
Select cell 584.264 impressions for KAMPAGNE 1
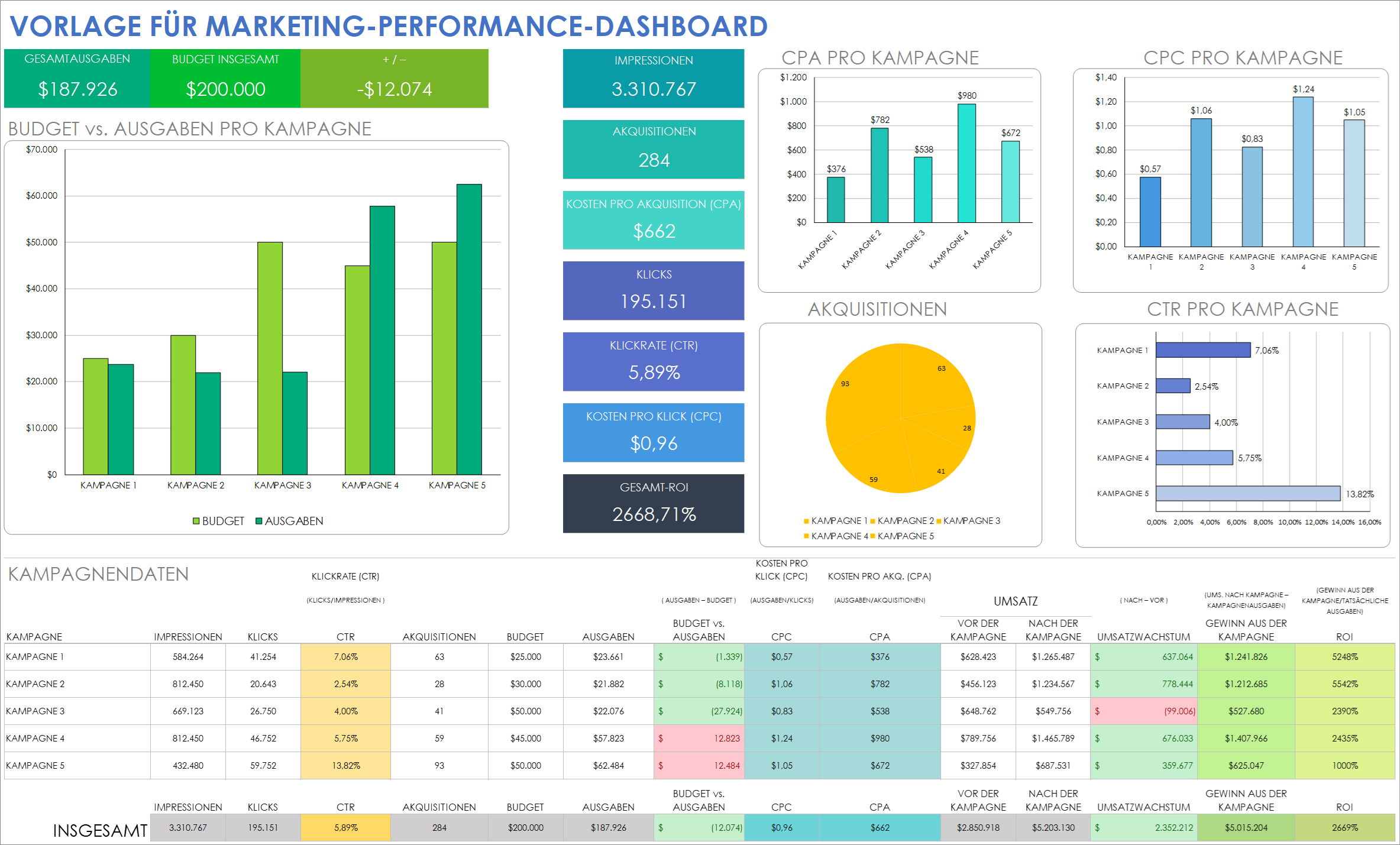click(188, 657)
